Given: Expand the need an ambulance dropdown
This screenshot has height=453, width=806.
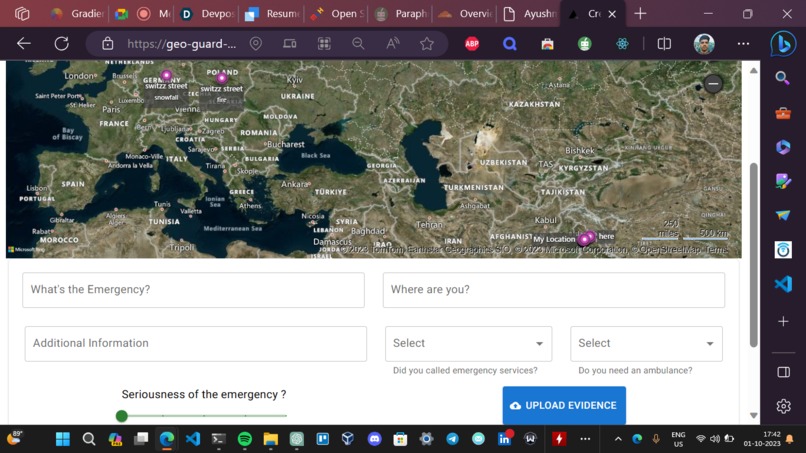Looking at the screenshot, I should coord(646,343).
